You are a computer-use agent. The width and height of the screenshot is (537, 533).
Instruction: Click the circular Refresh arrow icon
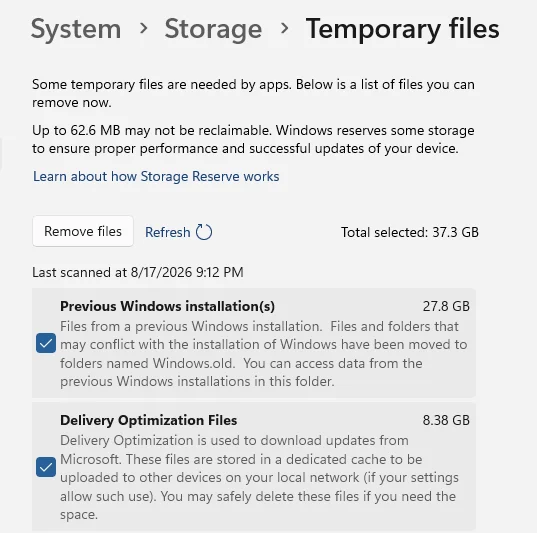tap(204, 232)
